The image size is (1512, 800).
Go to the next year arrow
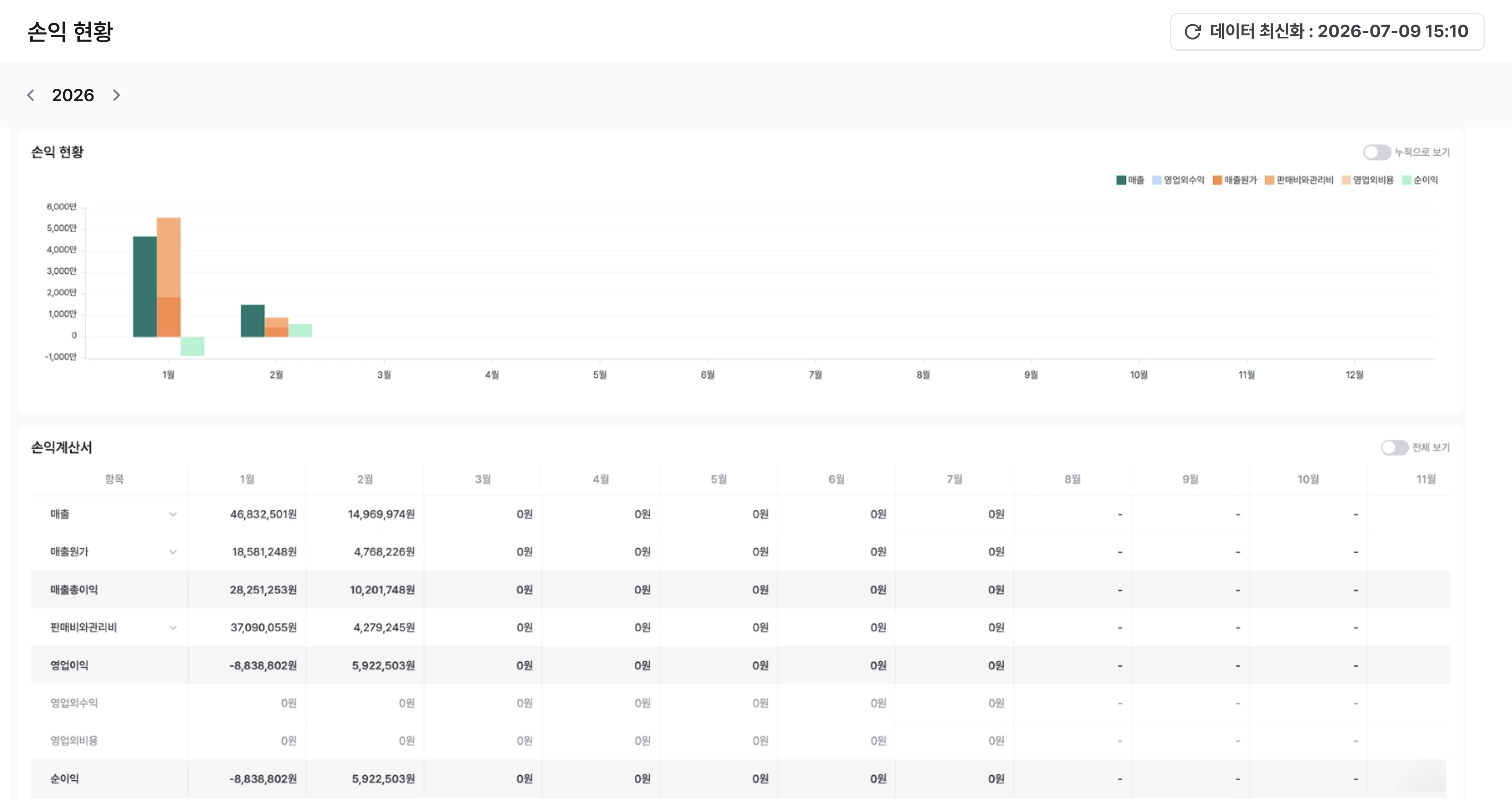tap(116, 95)
